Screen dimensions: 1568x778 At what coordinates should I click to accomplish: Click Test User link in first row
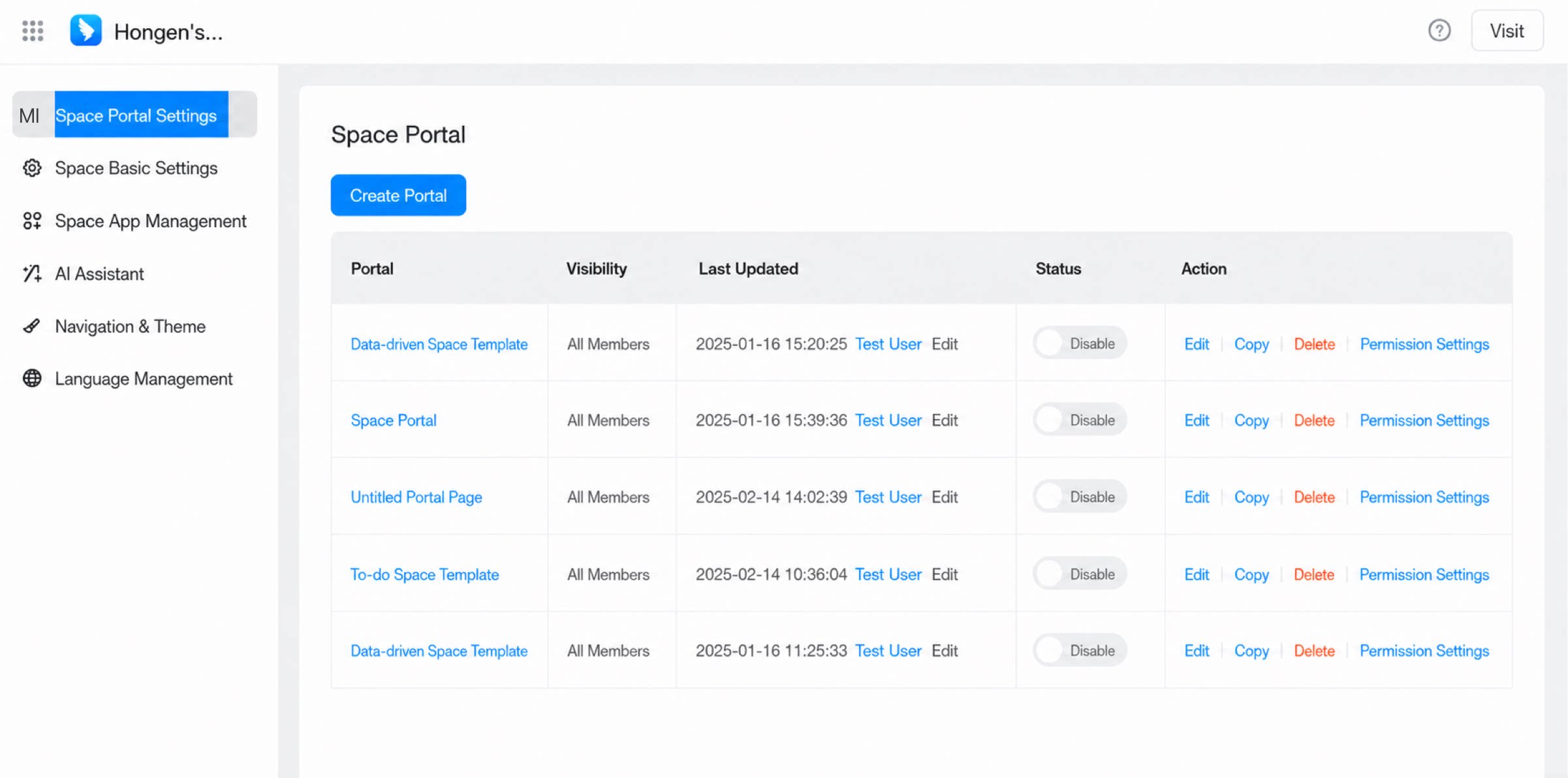point(888,344)
